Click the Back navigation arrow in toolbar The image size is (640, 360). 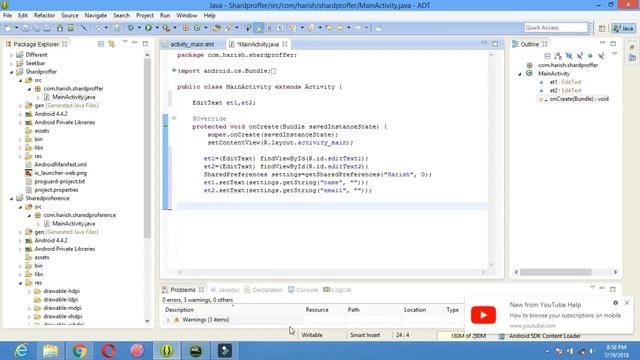pos(340,28)
